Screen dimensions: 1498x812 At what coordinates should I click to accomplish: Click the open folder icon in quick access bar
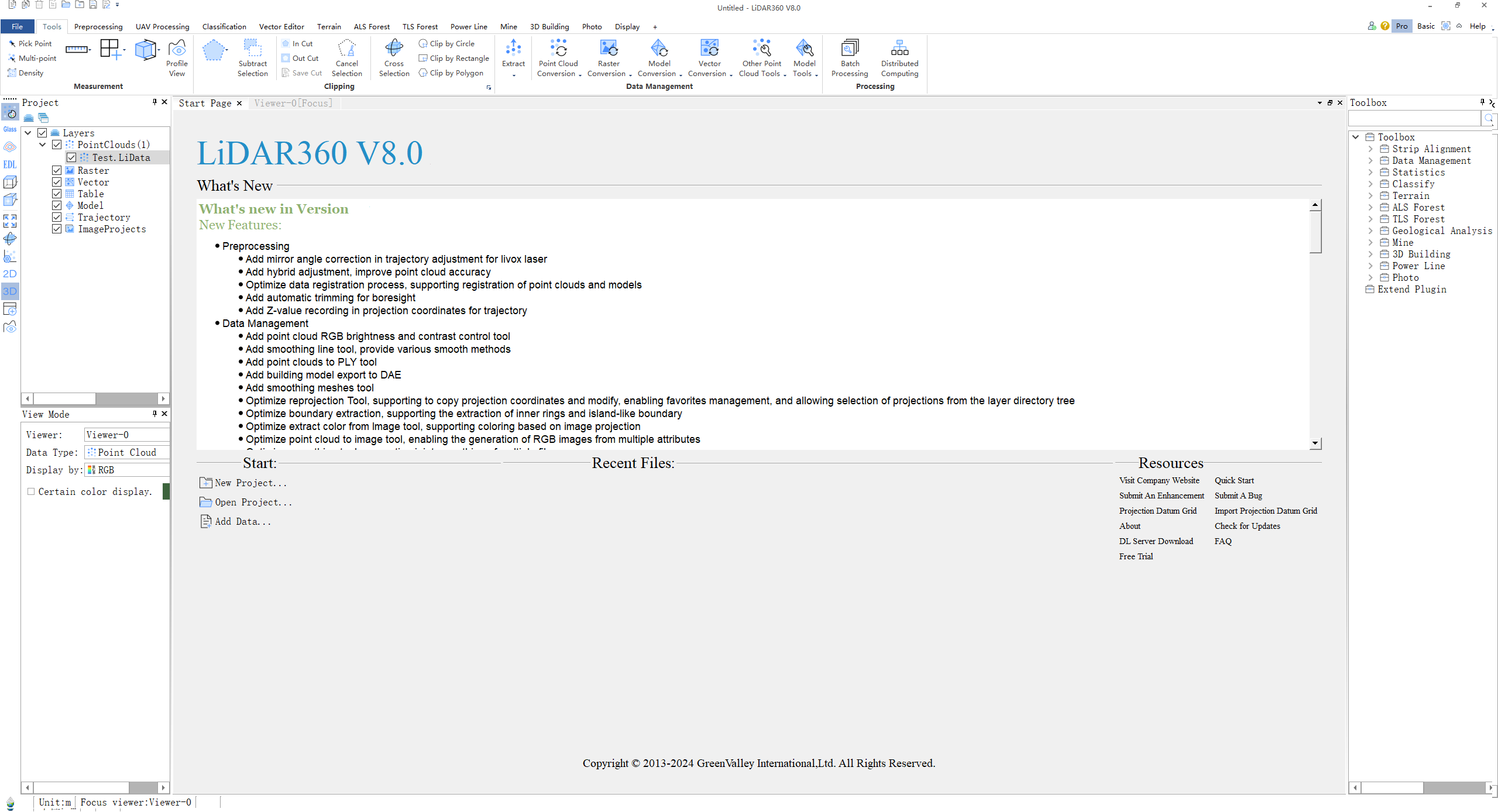coord(66,5)
